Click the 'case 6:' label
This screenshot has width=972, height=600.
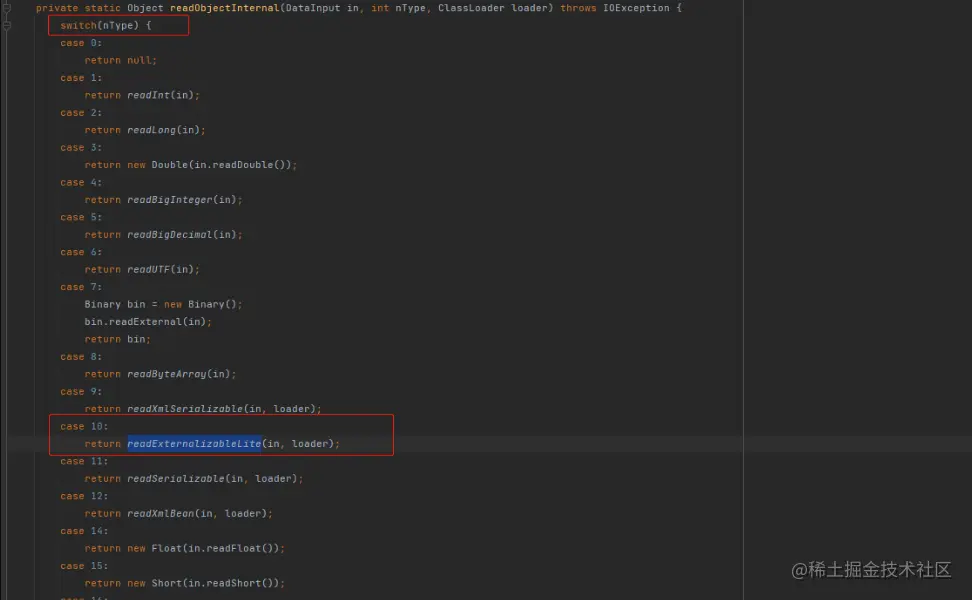81,252
